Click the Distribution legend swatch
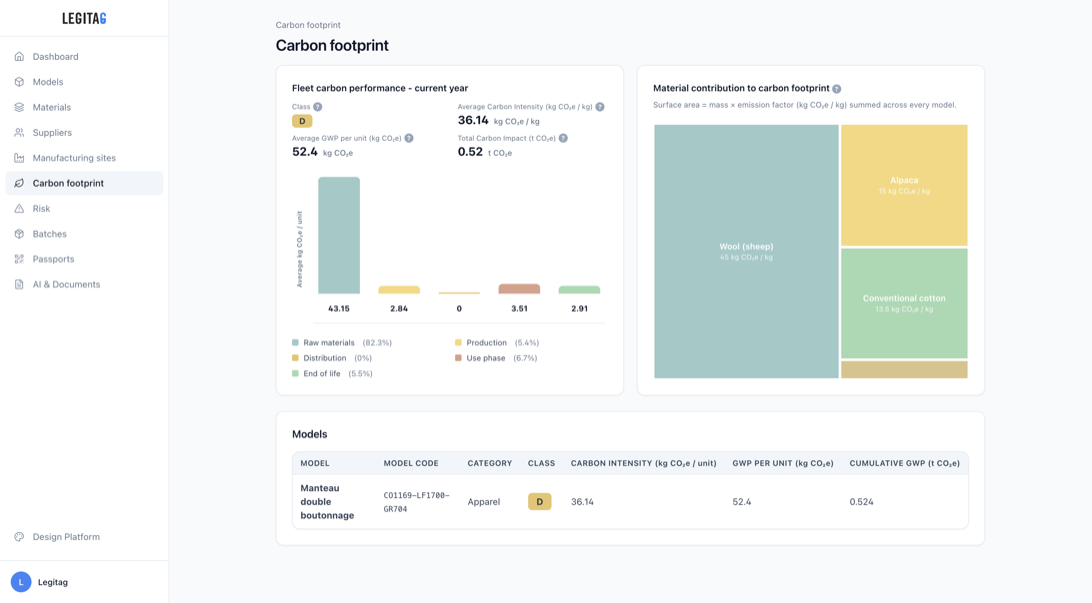Image resolution: width=1092 pixels, height=603 pixels. [295, 358]
